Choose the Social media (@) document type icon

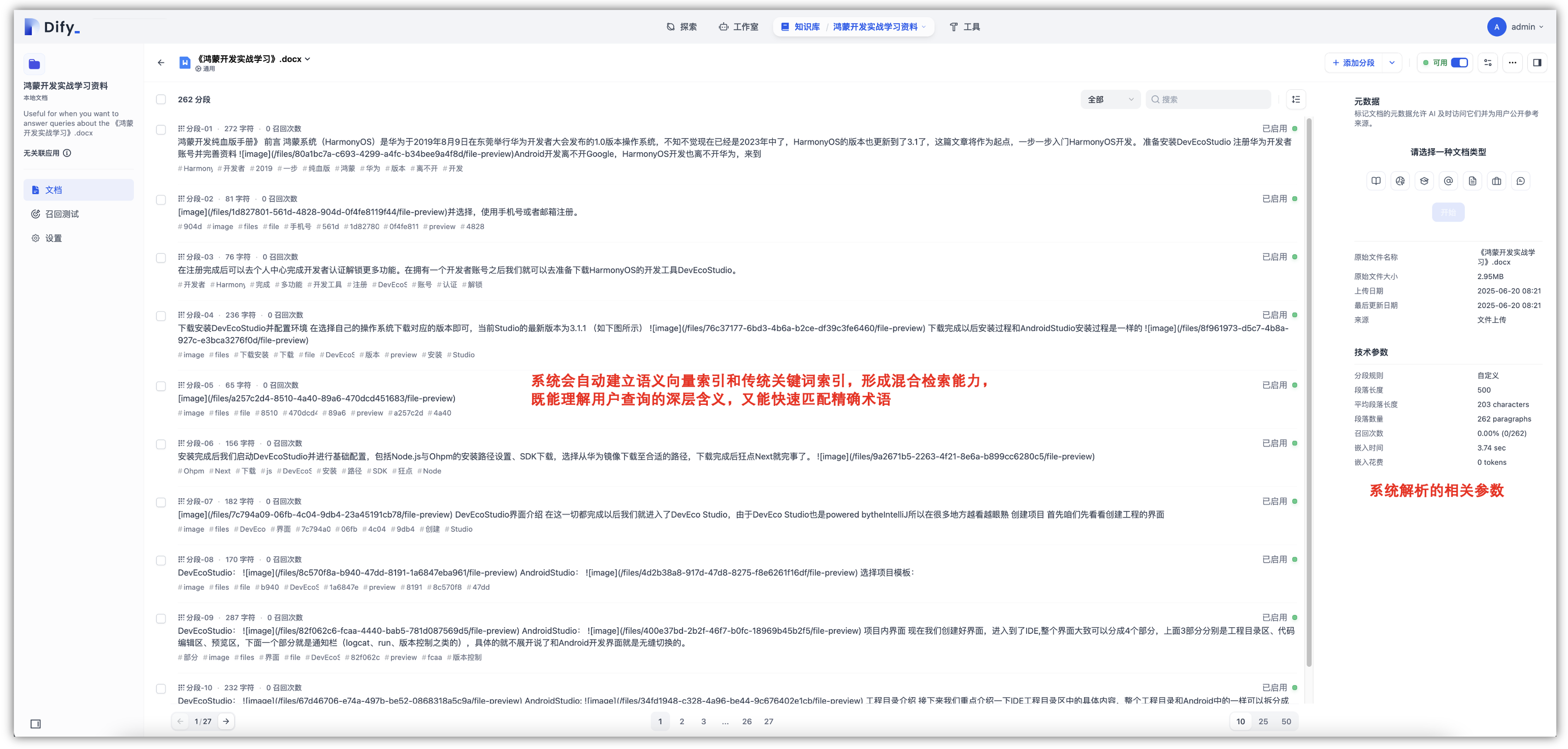1448,181
